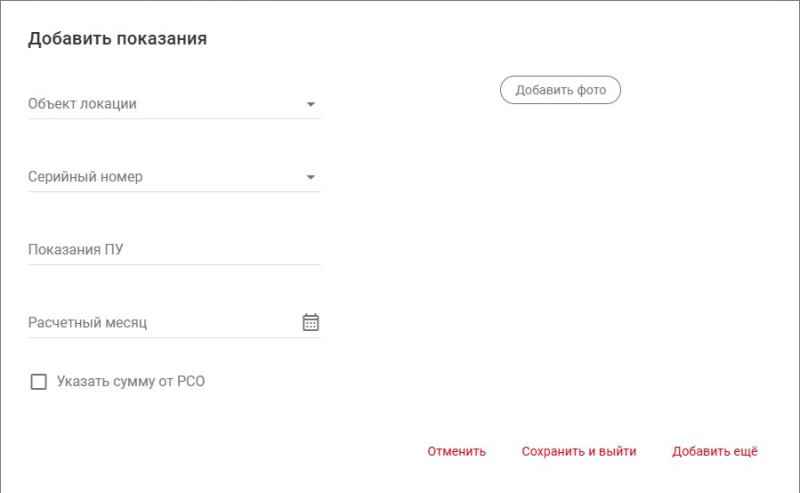This screenshot has height=493, width=800.
Task: Click "Сохранить и выйти"
Action: point(578,451)
